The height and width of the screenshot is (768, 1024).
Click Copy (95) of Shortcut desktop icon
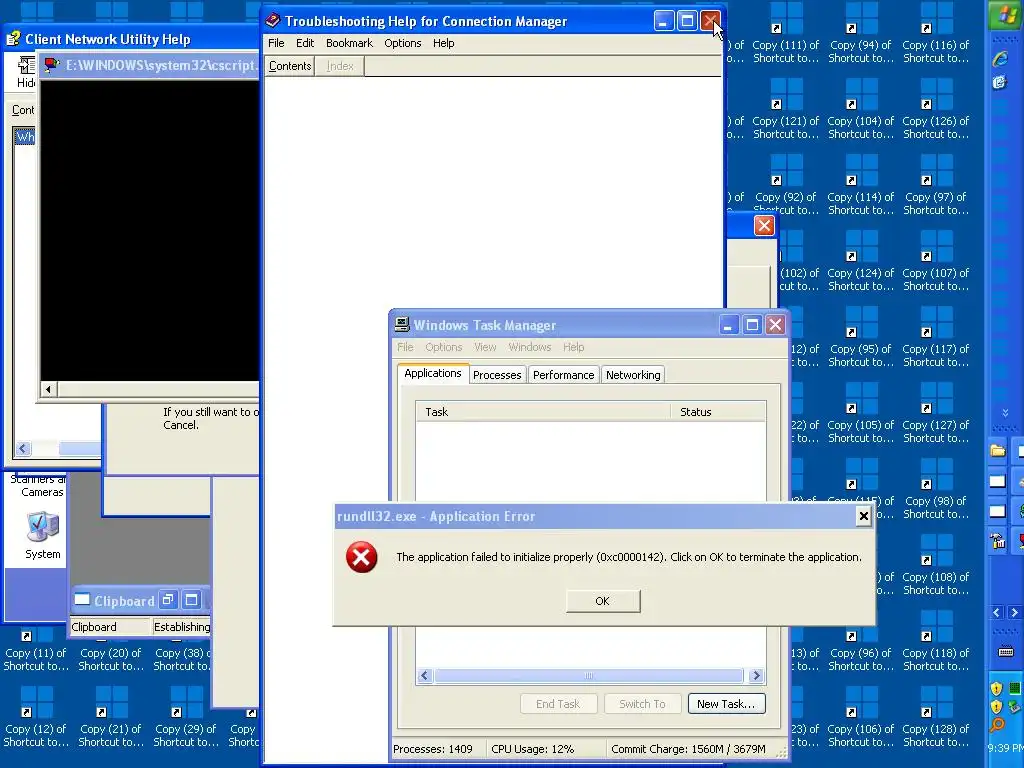861,337
